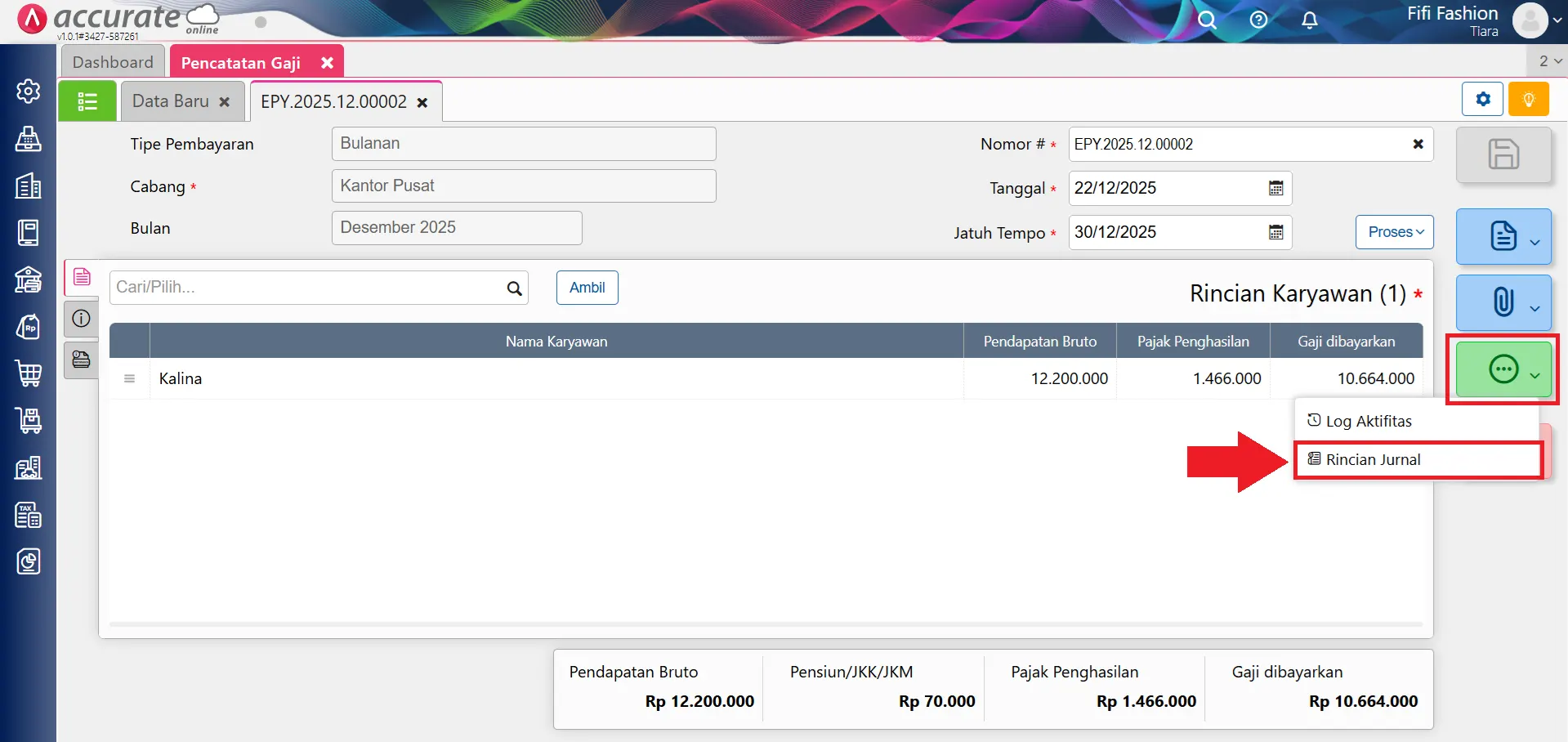Screen dimensions: 1568x742
Task: Click the help question mark icon
Action: 1258,20
